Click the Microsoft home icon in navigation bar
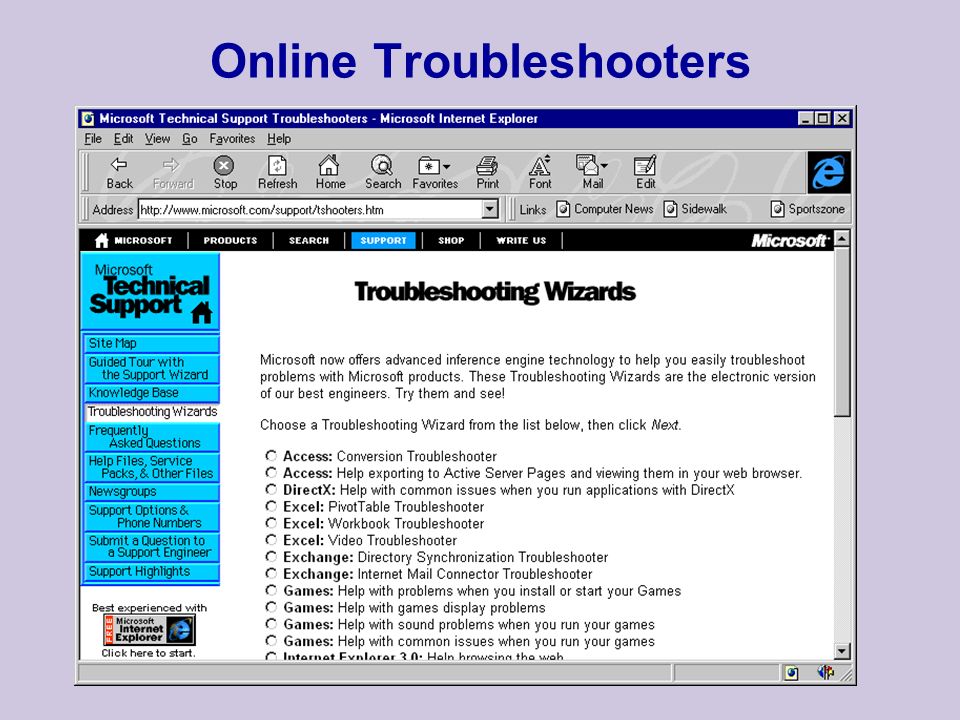 coord(102,241)
